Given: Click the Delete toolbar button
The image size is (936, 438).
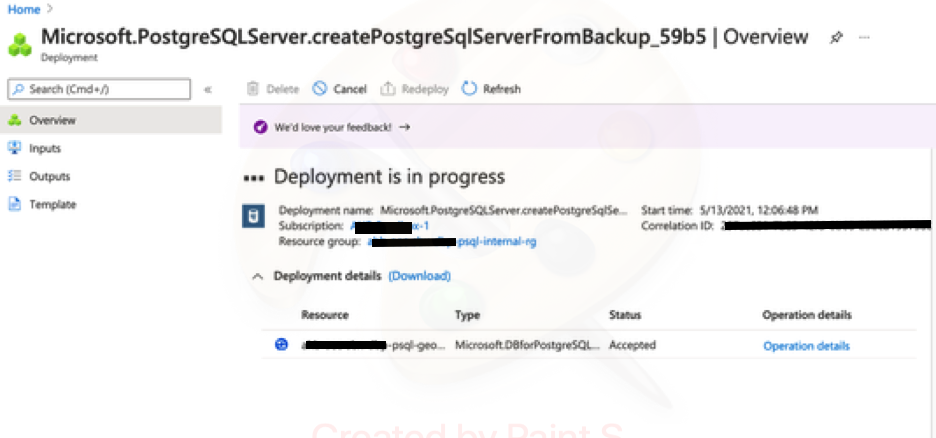Looking at the screenshot, I should [x=273, y=89].
